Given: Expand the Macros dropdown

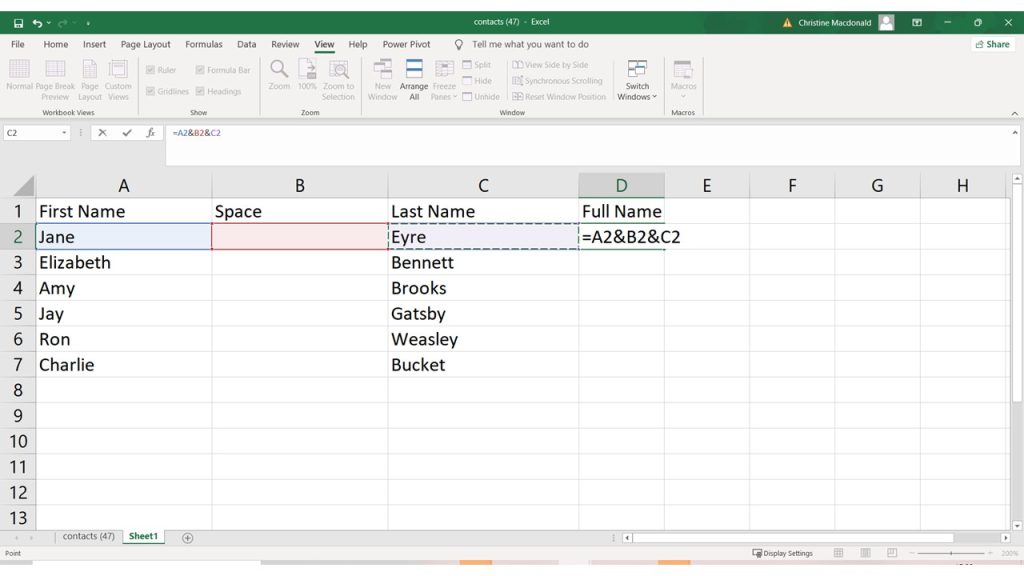Looking at the screenshot, I should [683, 97].
